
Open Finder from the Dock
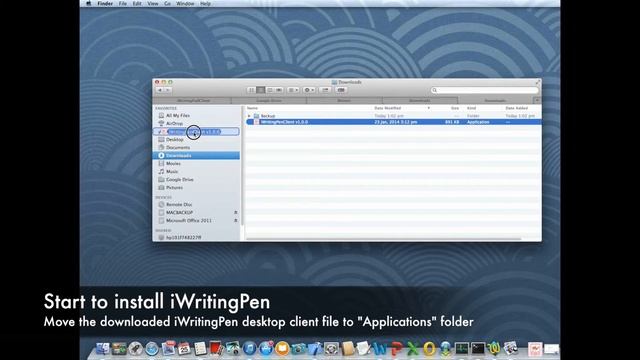coord(102,349)
